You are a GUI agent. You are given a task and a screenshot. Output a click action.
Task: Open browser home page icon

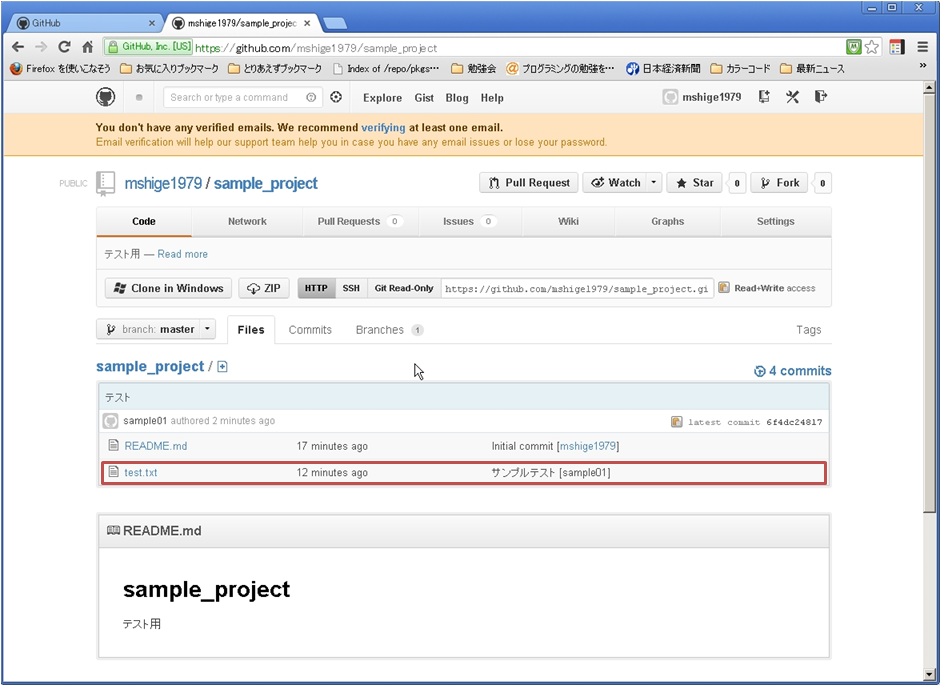click(x=87, y=47)
